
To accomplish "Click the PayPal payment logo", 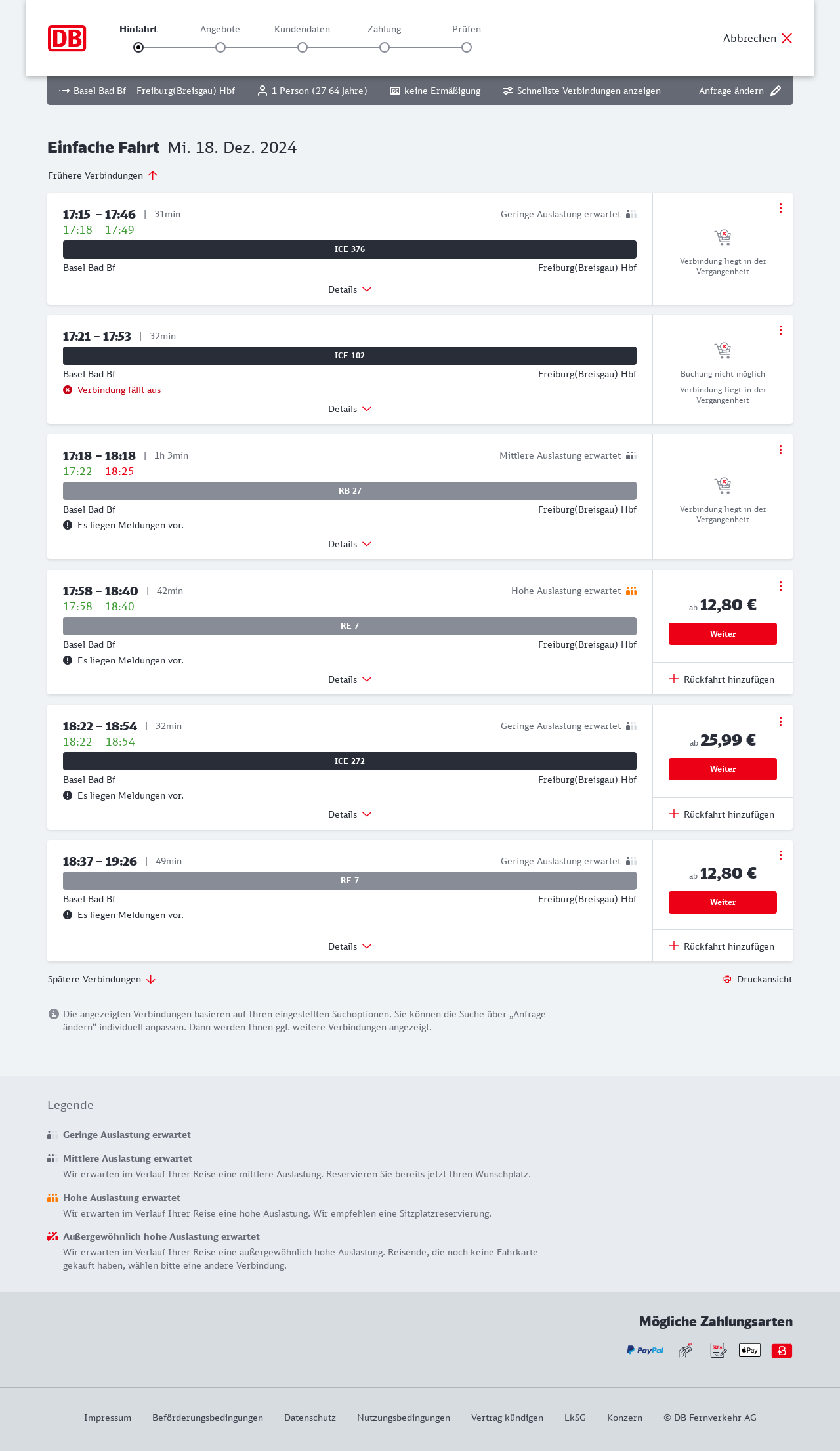I will click(x=644, y=1350).
